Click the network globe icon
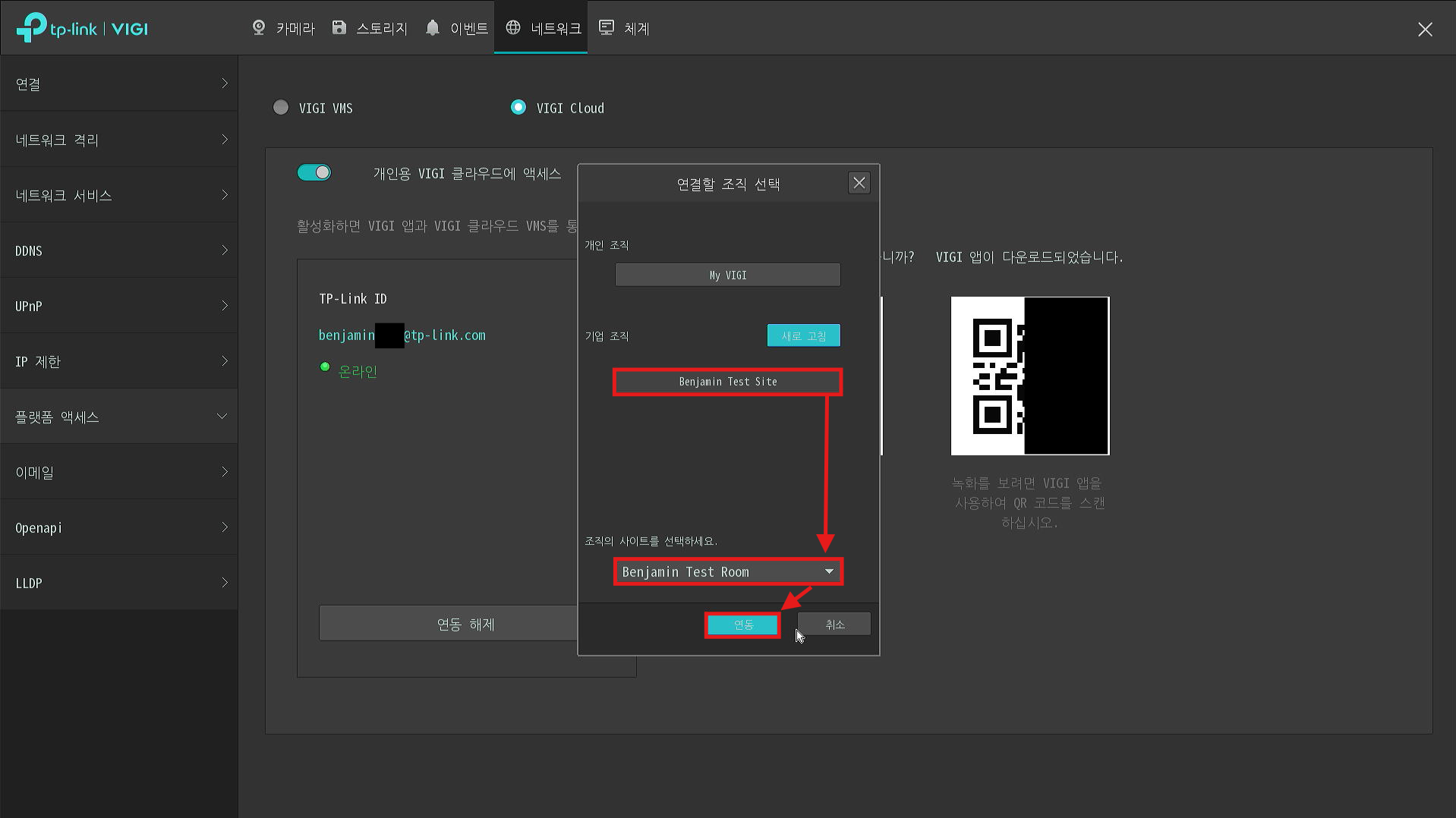This screenshot has height=818, width=1456. (513, 28)
